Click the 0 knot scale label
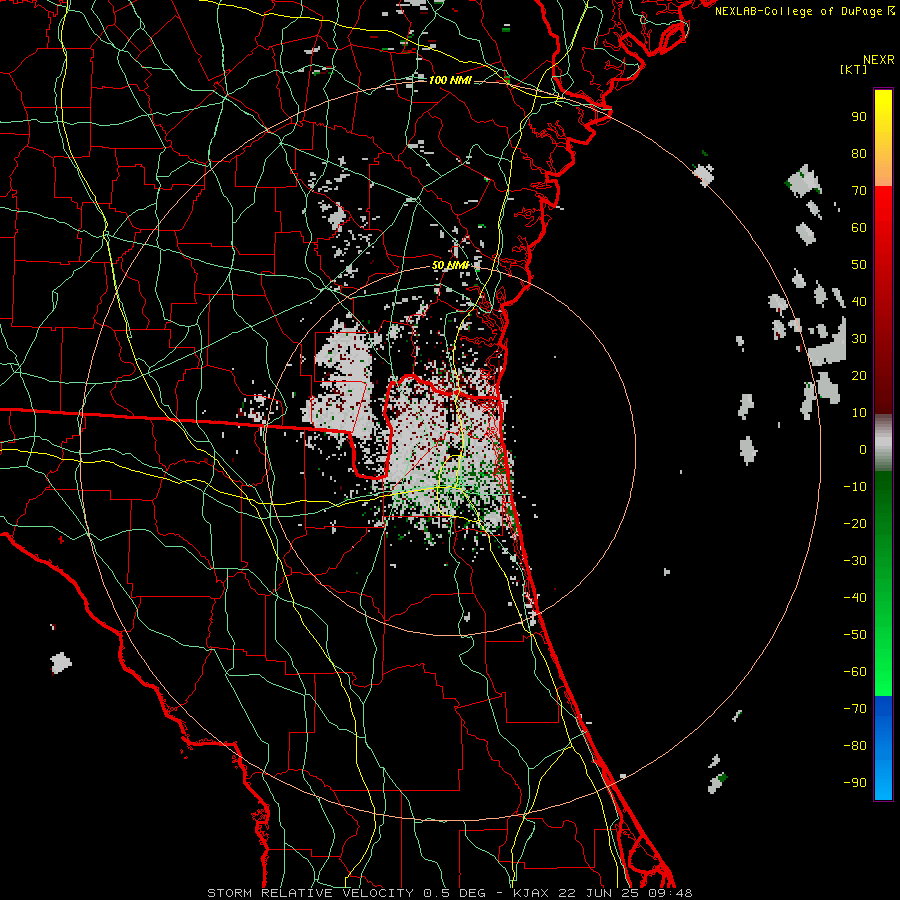The height and width of the screenshot is (900, 900). click(x=863, y=449)
